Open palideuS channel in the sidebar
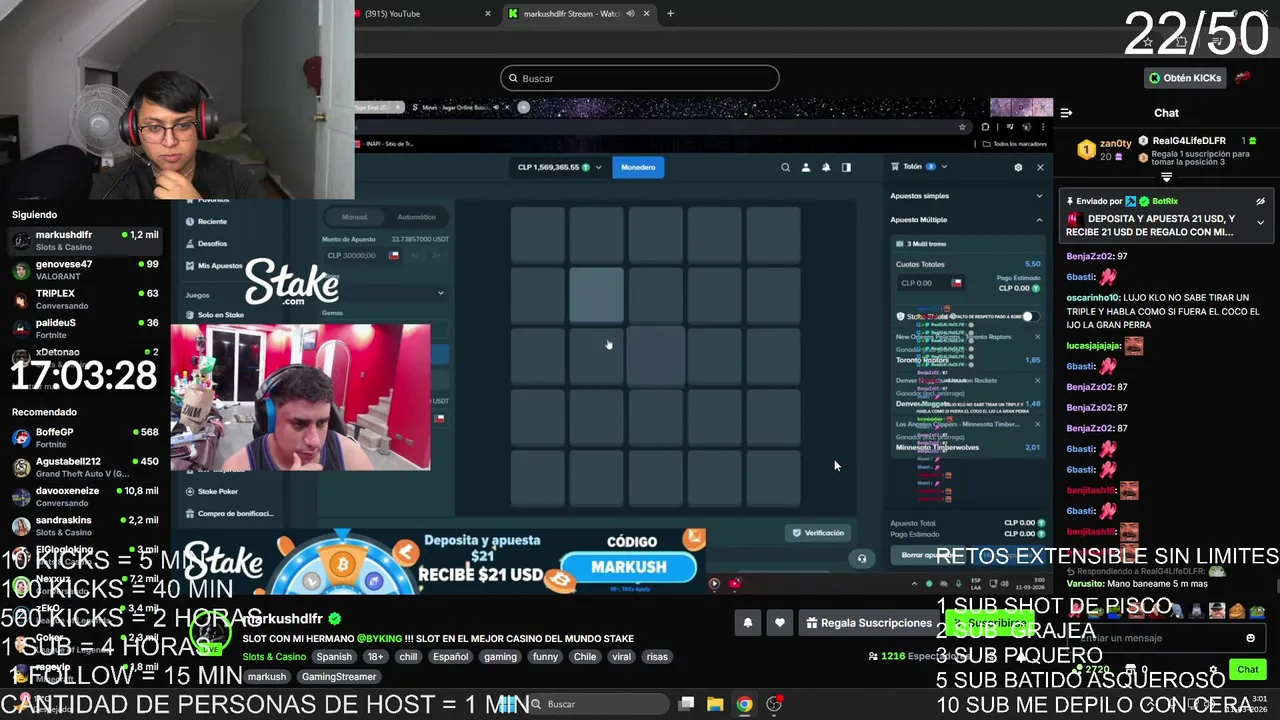The image size is (1280, 720). coord(85,328)
